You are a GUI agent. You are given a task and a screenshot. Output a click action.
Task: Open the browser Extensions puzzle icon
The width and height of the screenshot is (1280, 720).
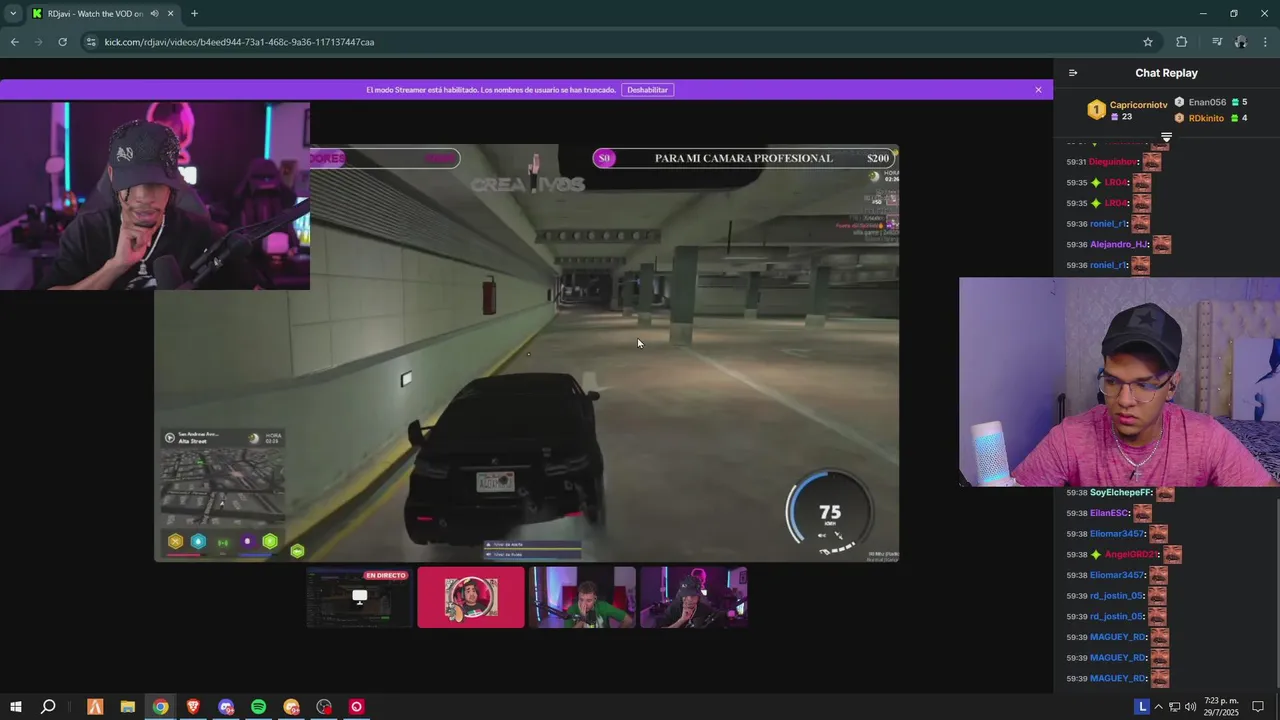coord(1182,42)
